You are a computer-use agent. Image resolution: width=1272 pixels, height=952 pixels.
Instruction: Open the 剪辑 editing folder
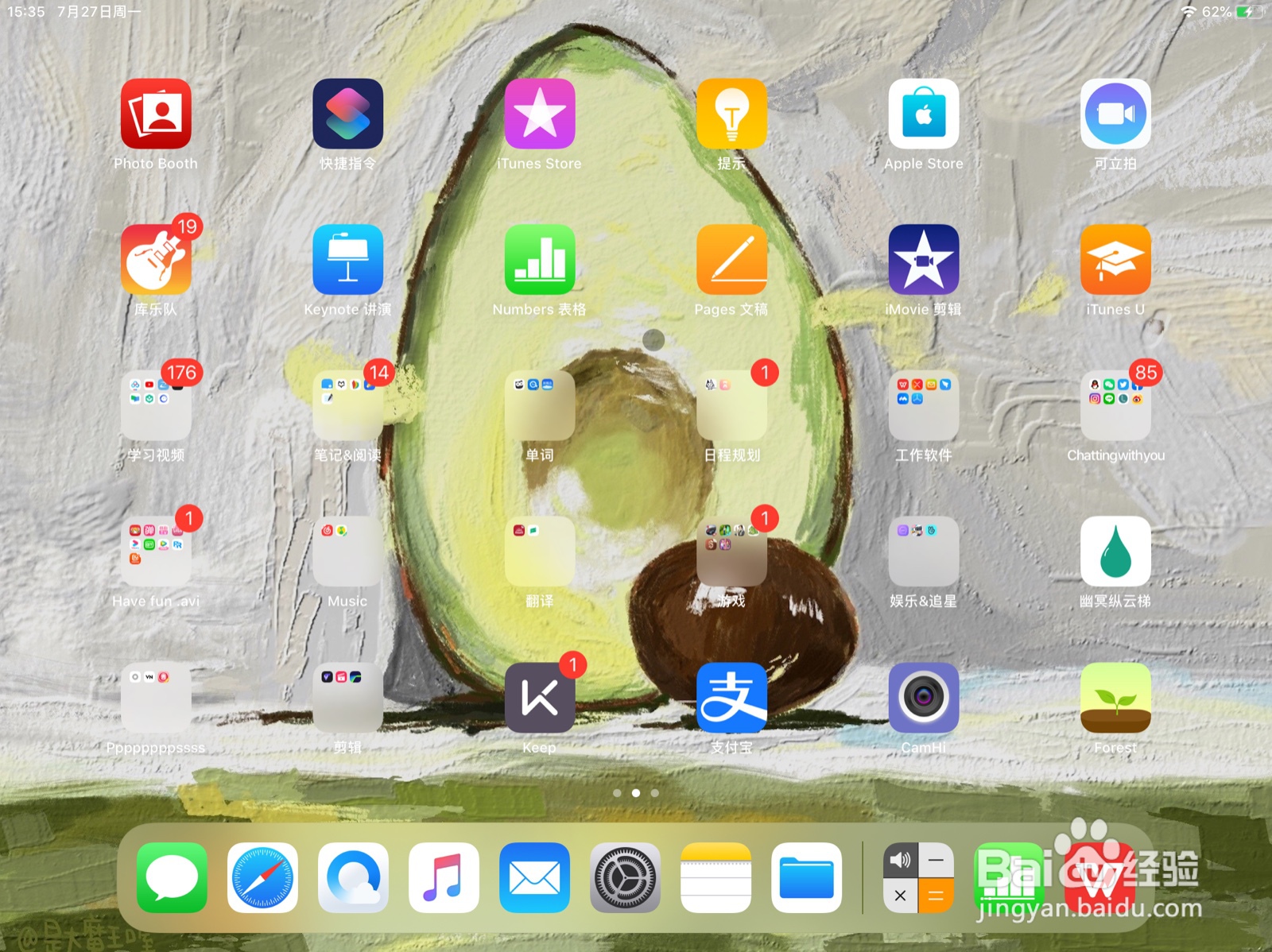[x=347, y=698]
